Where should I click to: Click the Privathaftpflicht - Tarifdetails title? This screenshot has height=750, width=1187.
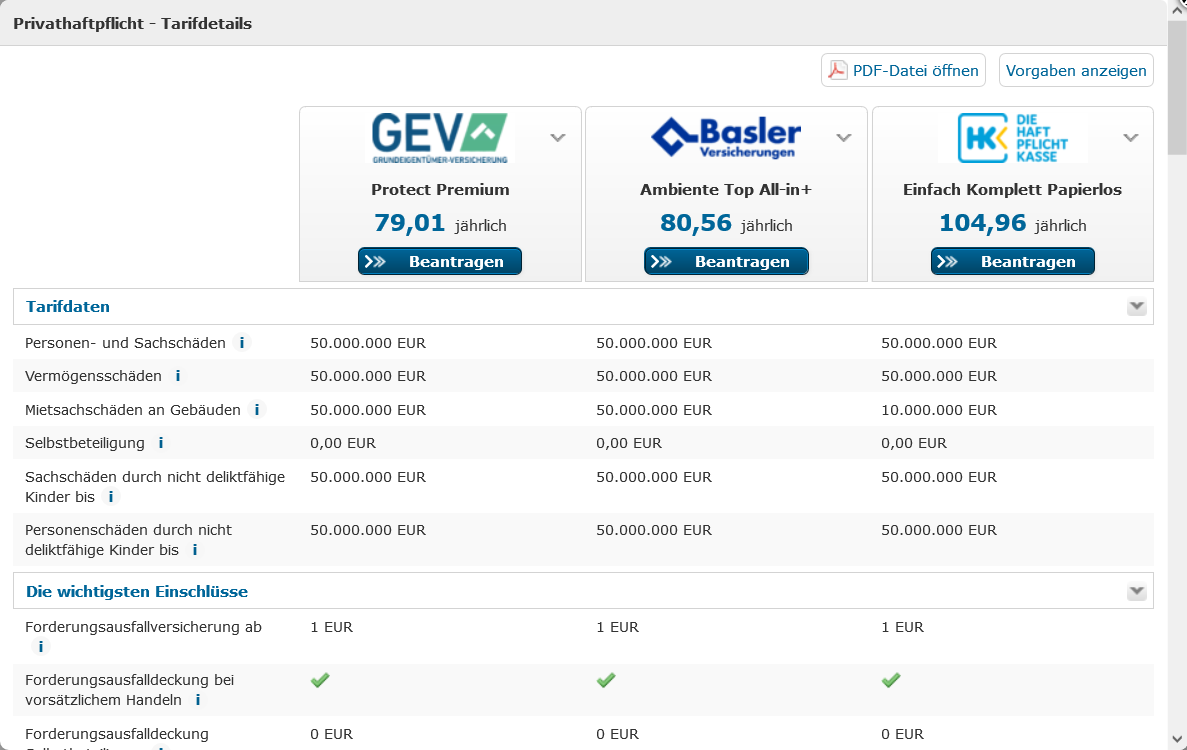(x=132, y=23)
